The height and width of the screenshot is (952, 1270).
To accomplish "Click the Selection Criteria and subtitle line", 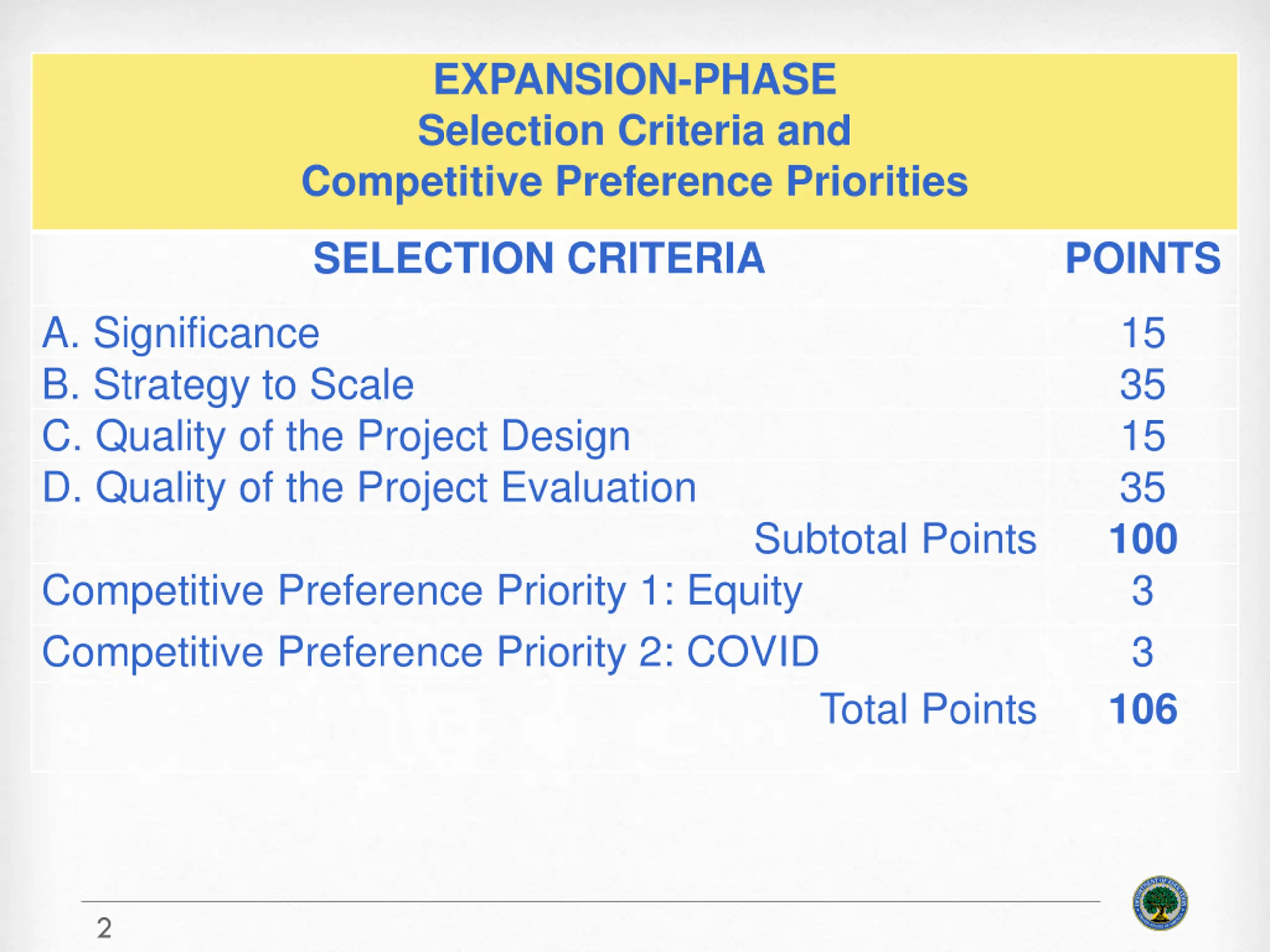I will pyautogui.click(x=635, y=130).
